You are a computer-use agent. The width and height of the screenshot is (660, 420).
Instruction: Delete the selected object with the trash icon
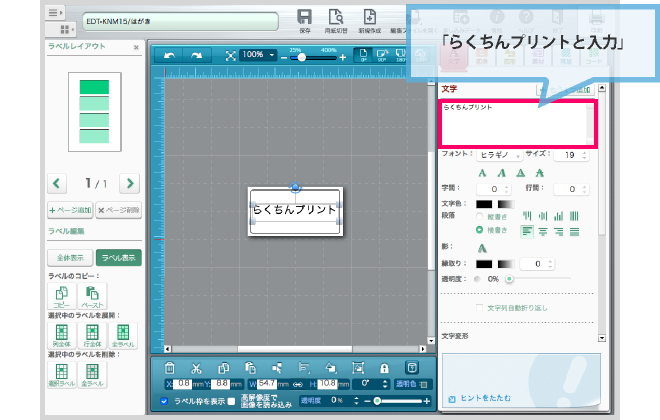coord(170,368)
